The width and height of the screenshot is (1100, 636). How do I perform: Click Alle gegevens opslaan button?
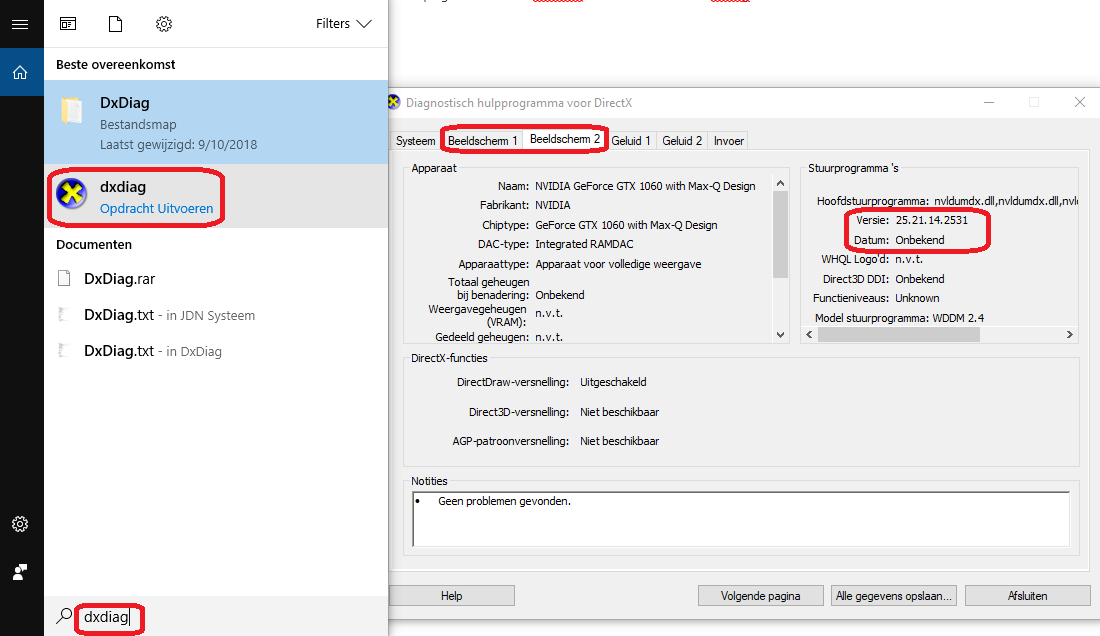(894, 595)
